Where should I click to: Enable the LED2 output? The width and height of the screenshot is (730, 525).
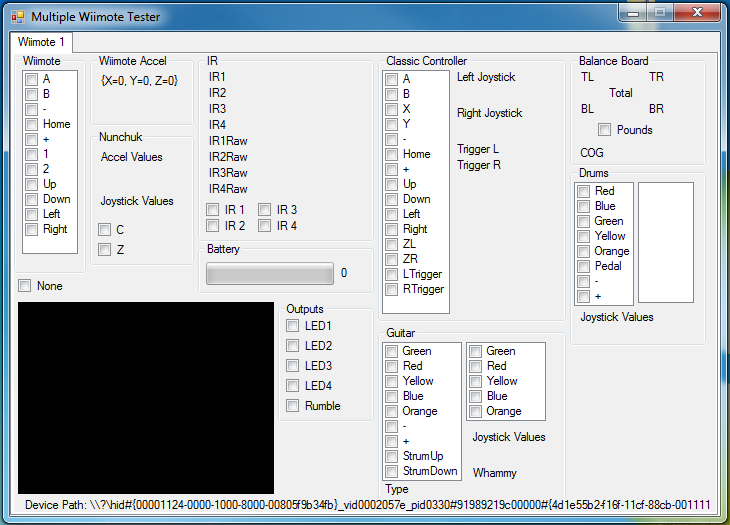pos(292,346)
